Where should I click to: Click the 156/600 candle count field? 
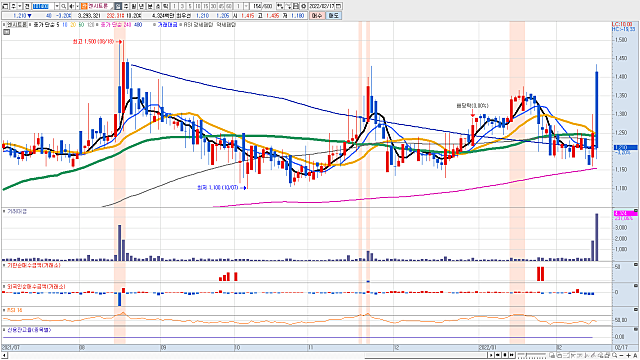point(262,6)
